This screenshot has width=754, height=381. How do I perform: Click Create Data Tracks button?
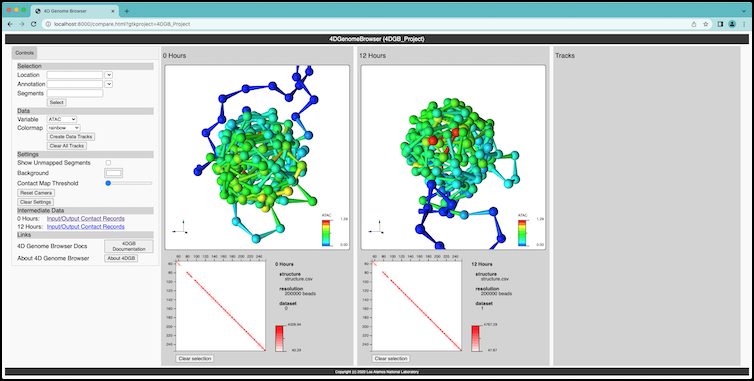(x=71, y=137)
